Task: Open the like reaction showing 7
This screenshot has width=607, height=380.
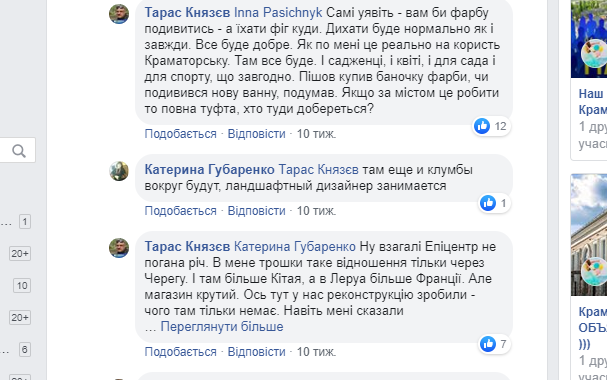Action: 494,344
